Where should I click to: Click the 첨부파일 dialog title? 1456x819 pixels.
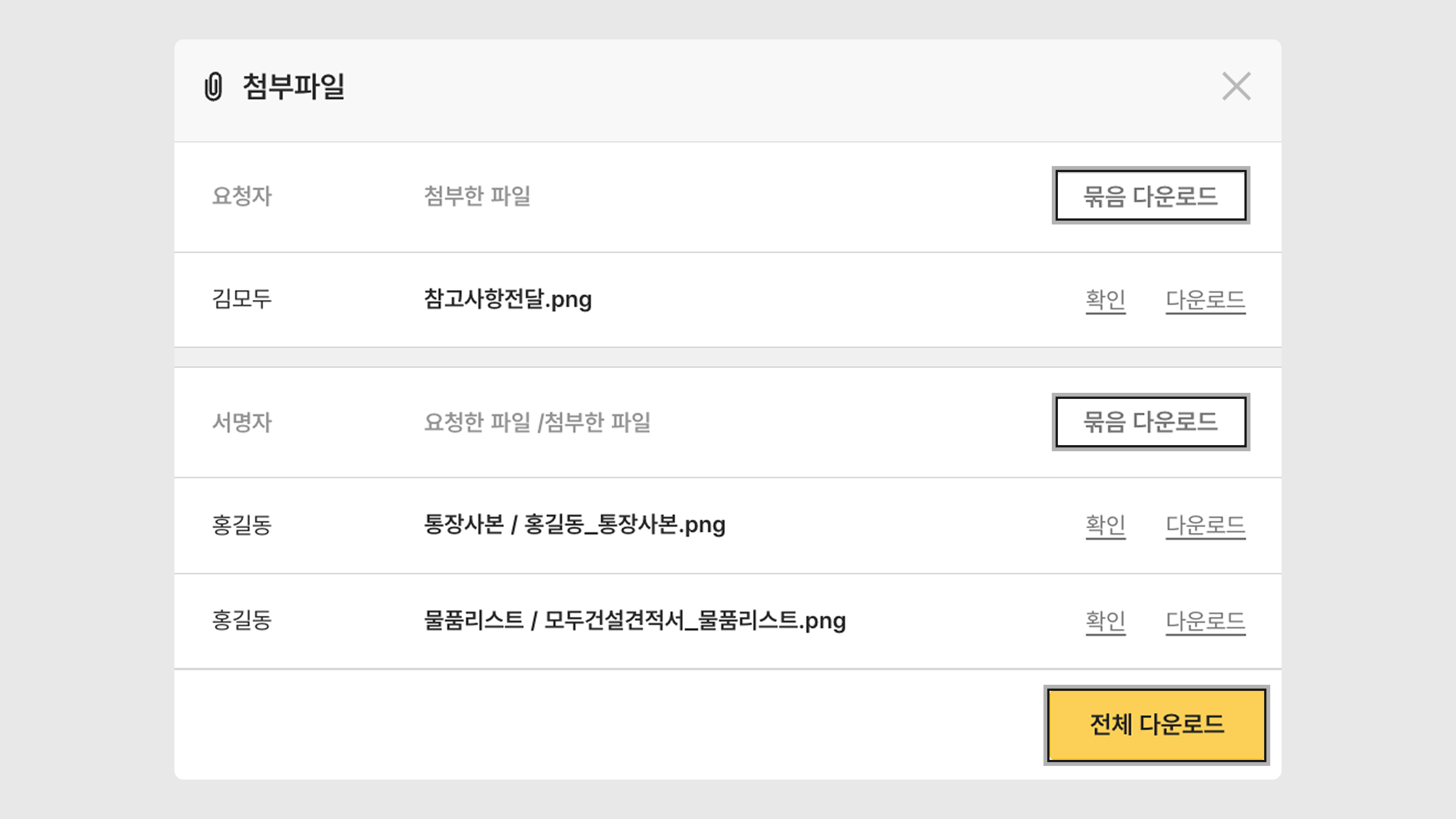pos(293,86)
